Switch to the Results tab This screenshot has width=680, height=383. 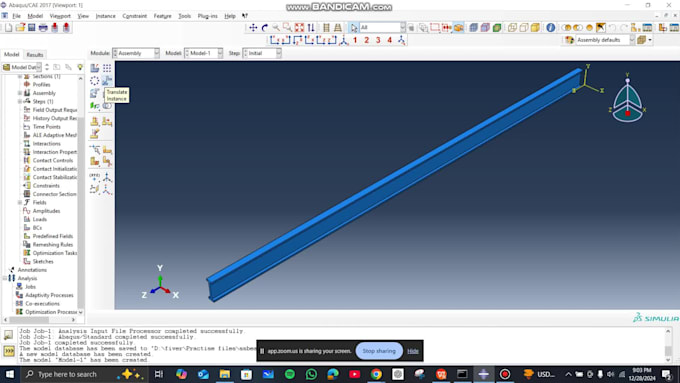[35, 55]
